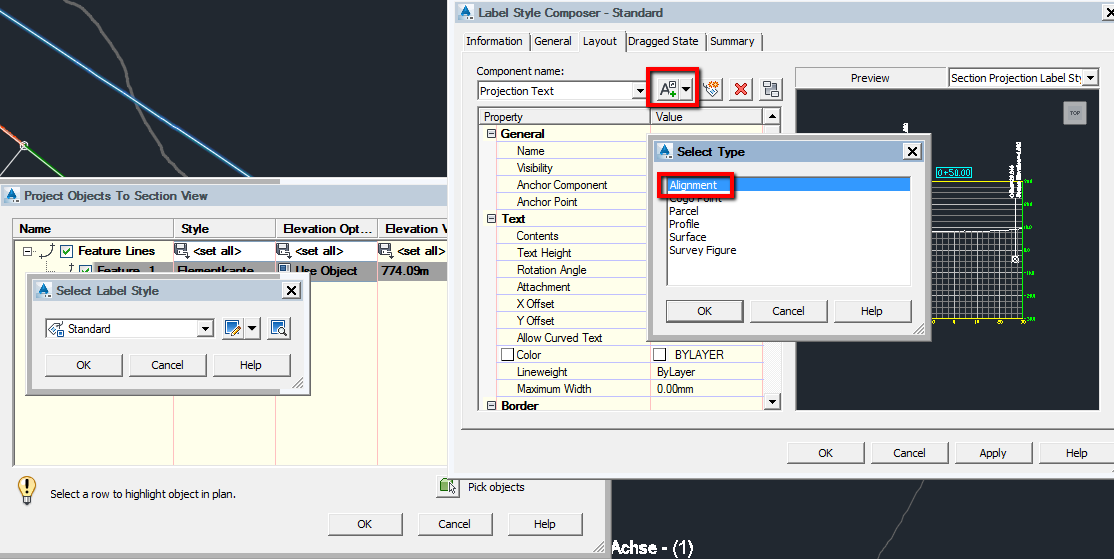Open the Section Projection Label Style preview dropdown
The height and width of the screenshot is (559, 1114).
(x=1091, y=78)
